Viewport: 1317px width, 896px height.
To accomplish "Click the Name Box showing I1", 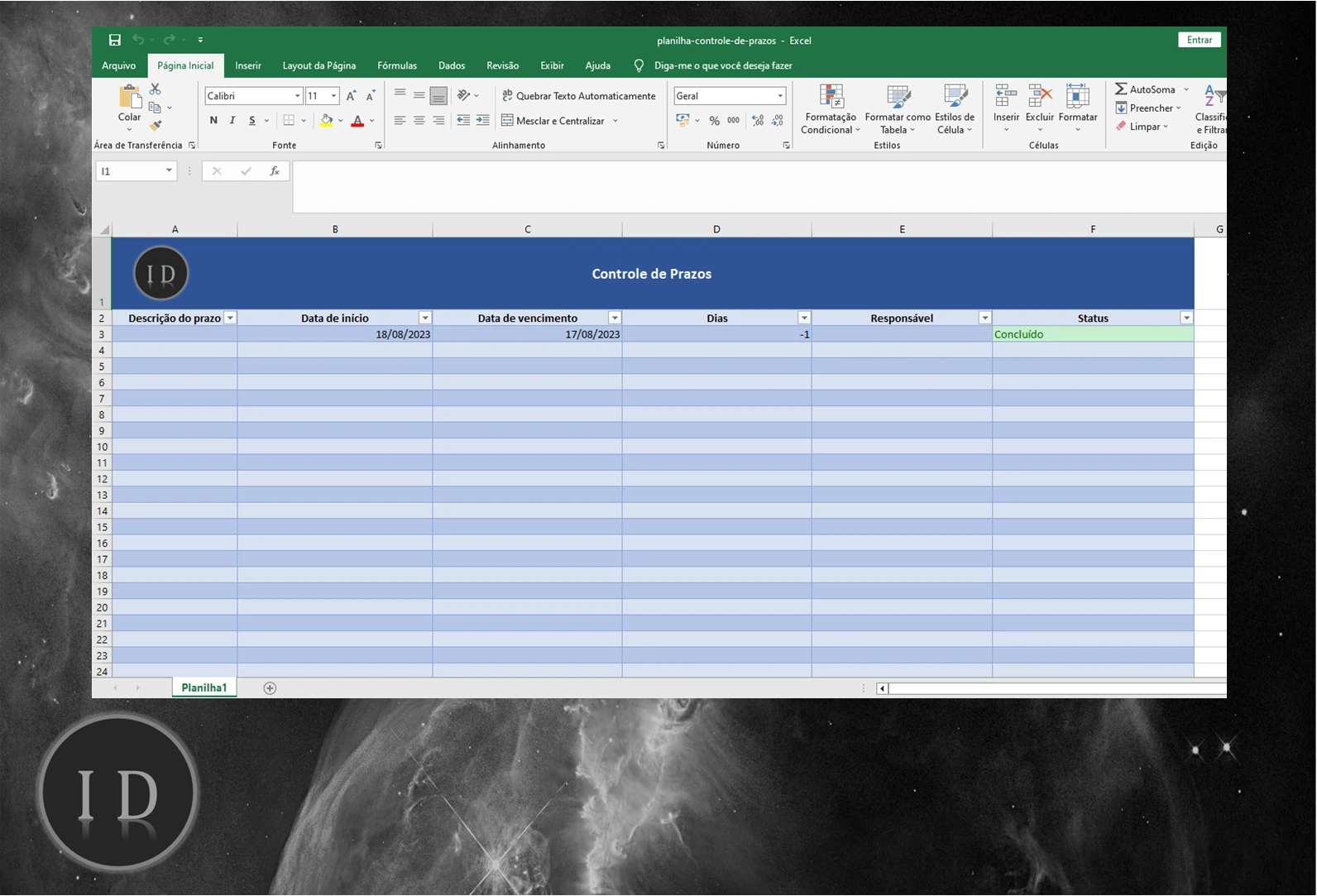I will pos(130,171).
